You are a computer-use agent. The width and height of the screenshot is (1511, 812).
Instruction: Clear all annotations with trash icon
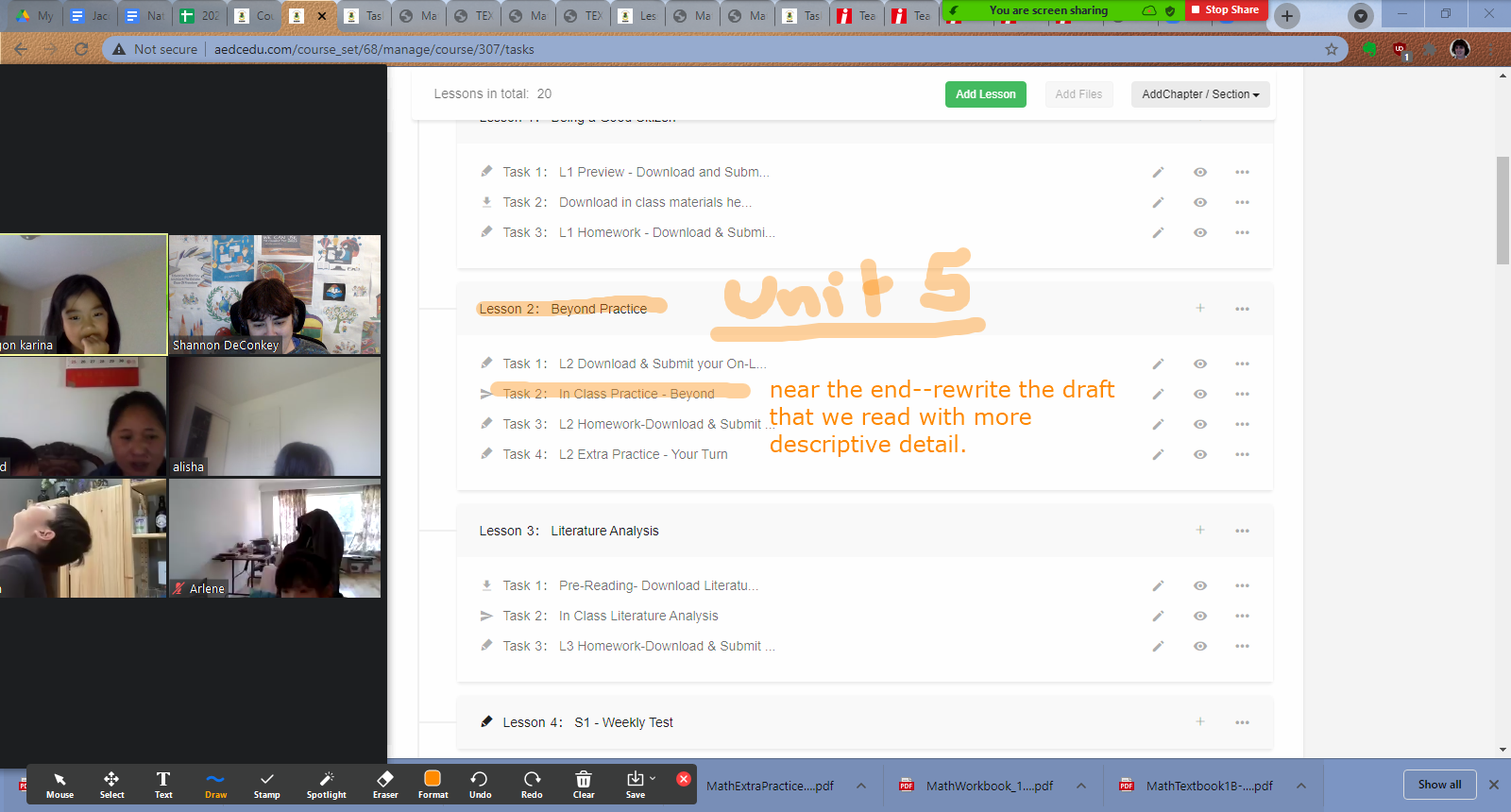[x=584, y=785]
